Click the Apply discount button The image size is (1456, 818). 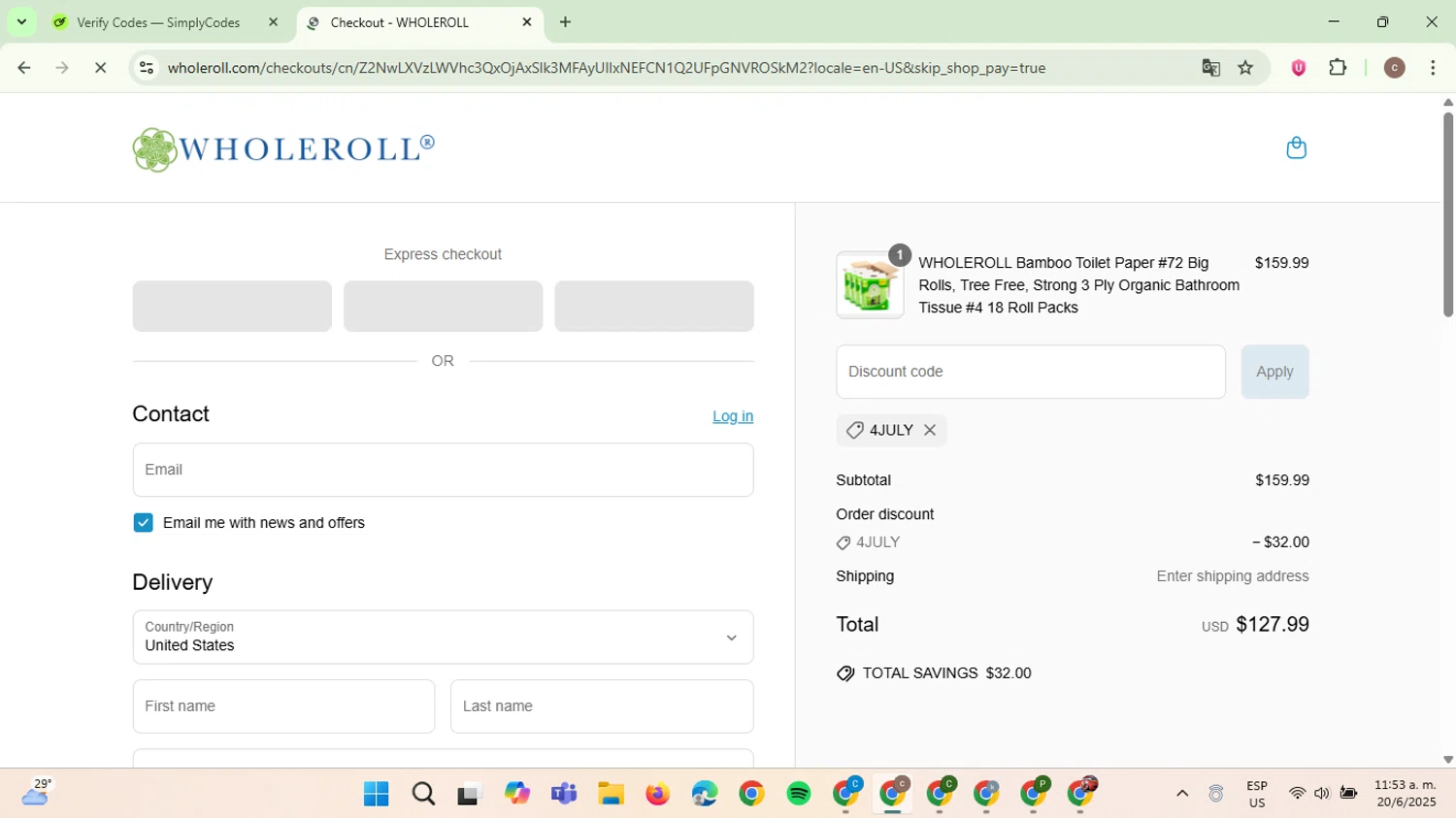click(x=1274, y=372)
